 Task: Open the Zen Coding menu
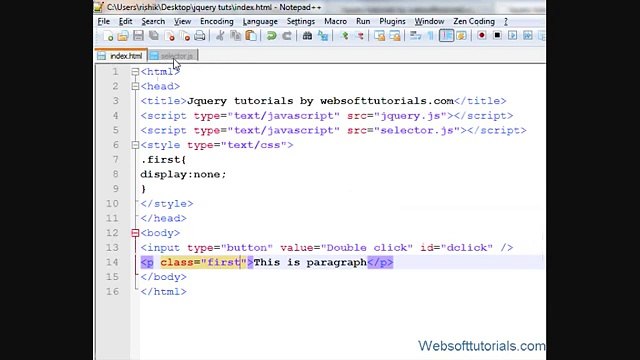pos(474,21)
